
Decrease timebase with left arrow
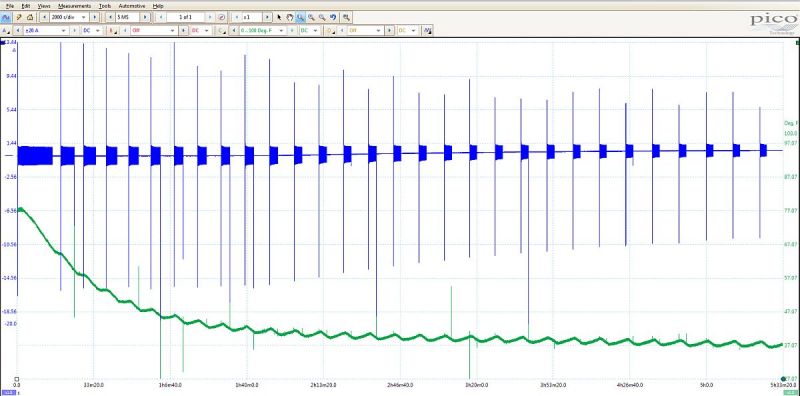44,17
